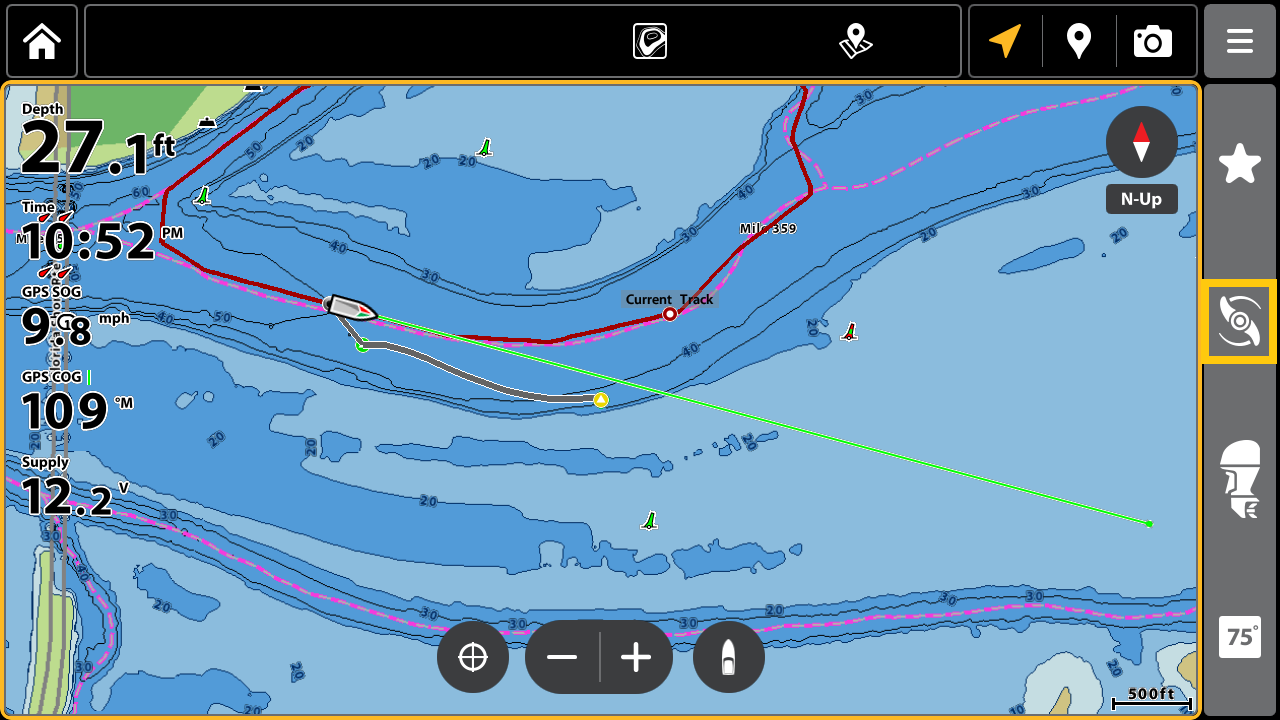The width and height of the screenshot is (1280, 720).
Task: Select the green buoy near bottom center
Action: (x=650, y=521)
